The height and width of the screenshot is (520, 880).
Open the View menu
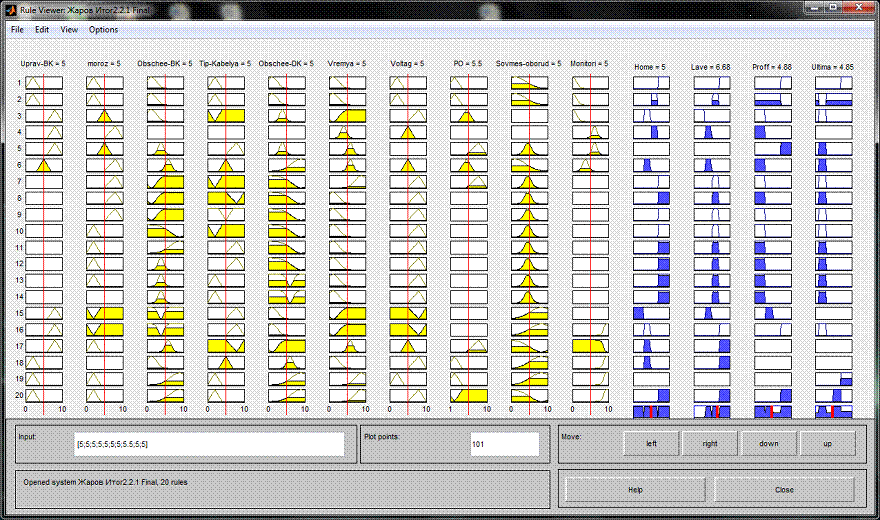click(x=68, y=30)
